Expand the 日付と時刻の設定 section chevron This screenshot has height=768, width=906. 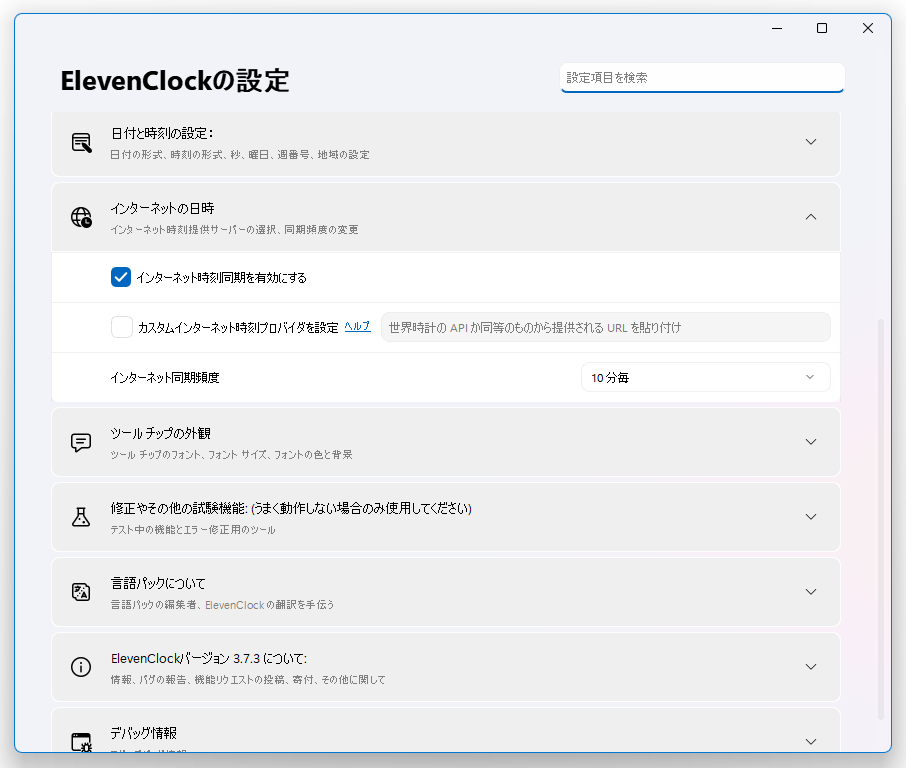point(811,142)
